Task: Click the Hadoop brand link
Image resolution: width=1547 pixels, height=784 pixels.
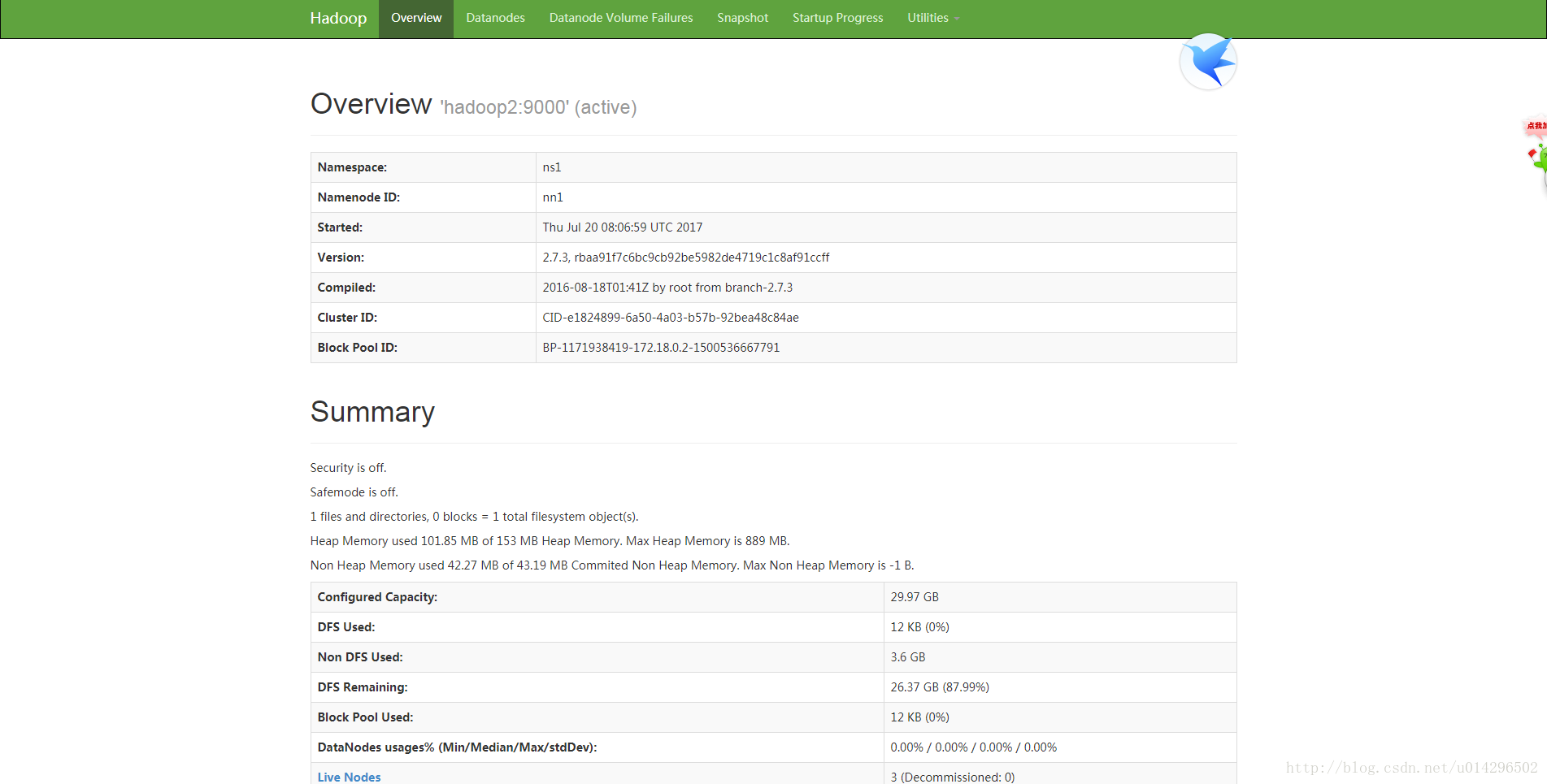Action: (x=338, y=18)
